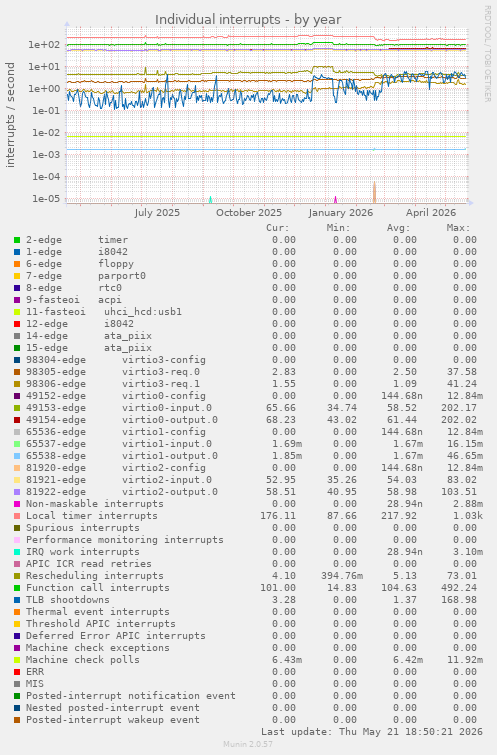Click the January 2026 axis label
497x755 pixels.
pyautogui.click(x=340, y=213)
